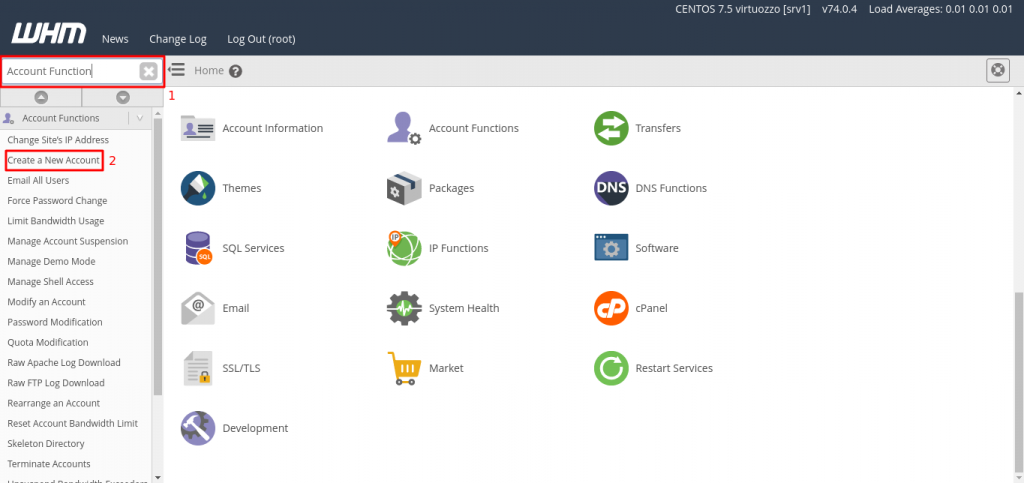Viewport: 1024px width, 483px height.
Task: Click the support lifebuoy icon at top right
Action: [997, 70]
